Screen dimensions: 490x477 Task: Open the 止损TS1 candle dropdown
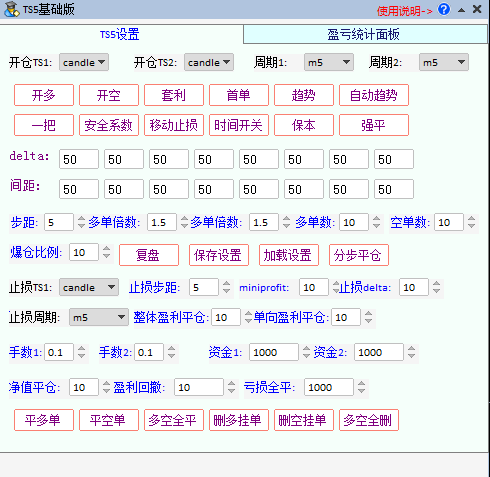pos(89,287)
